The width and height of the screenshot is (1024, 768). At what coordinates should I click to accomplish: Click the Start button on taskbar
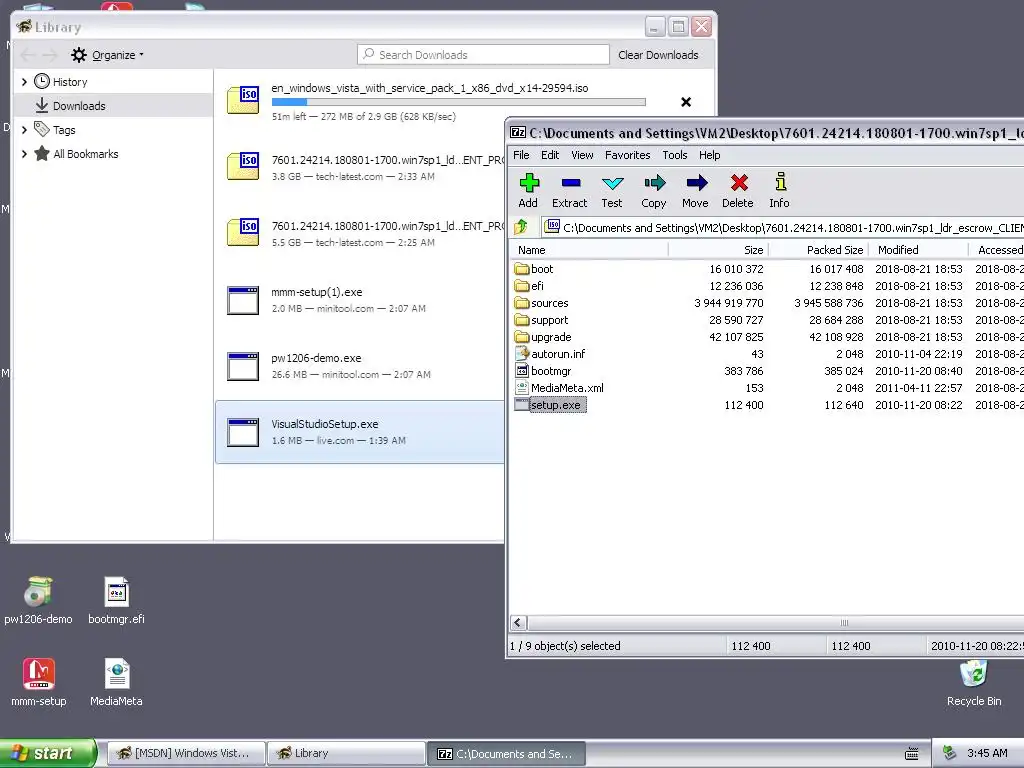[48, 753]
